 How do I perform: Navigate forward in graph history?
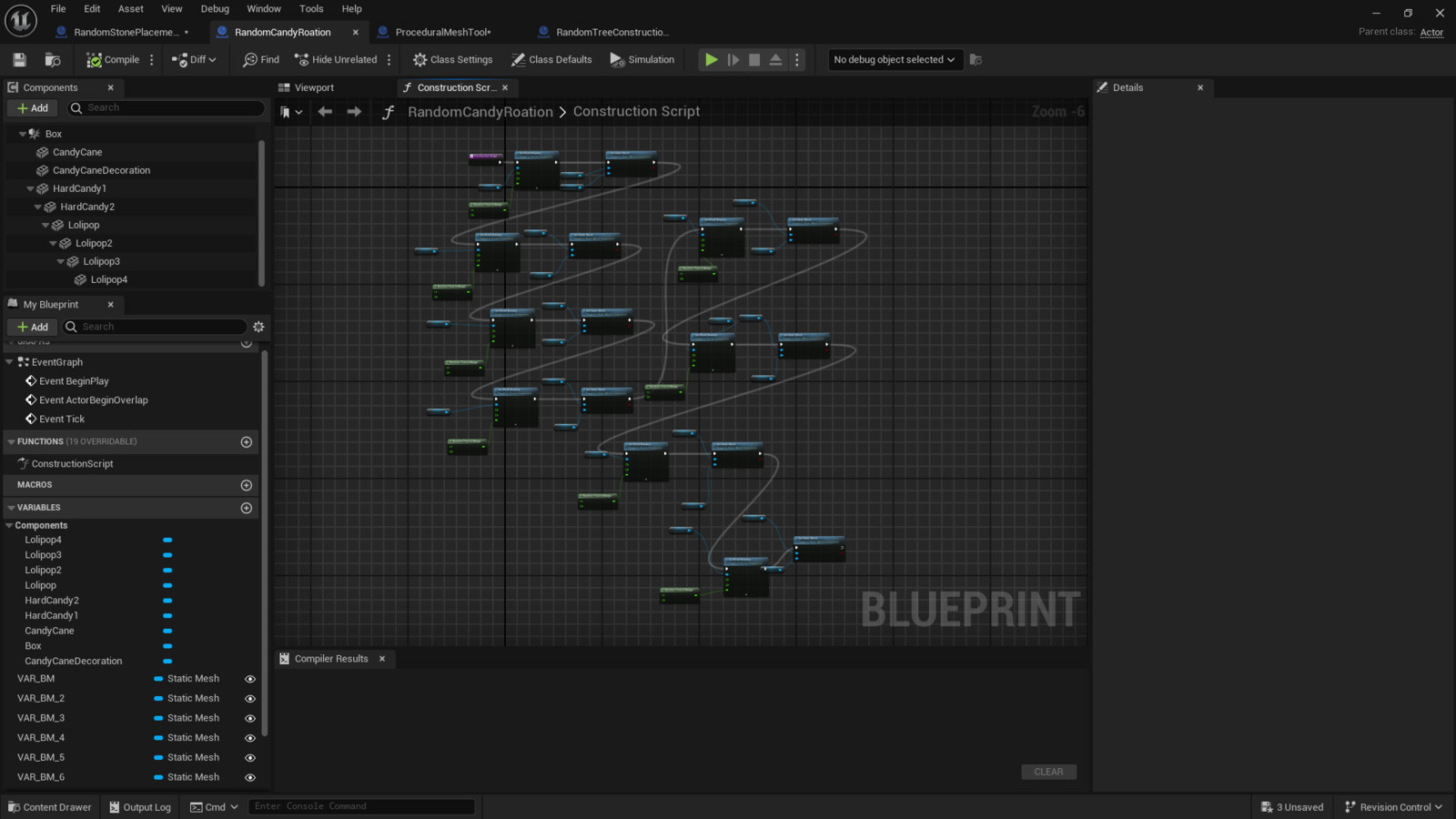354,112
